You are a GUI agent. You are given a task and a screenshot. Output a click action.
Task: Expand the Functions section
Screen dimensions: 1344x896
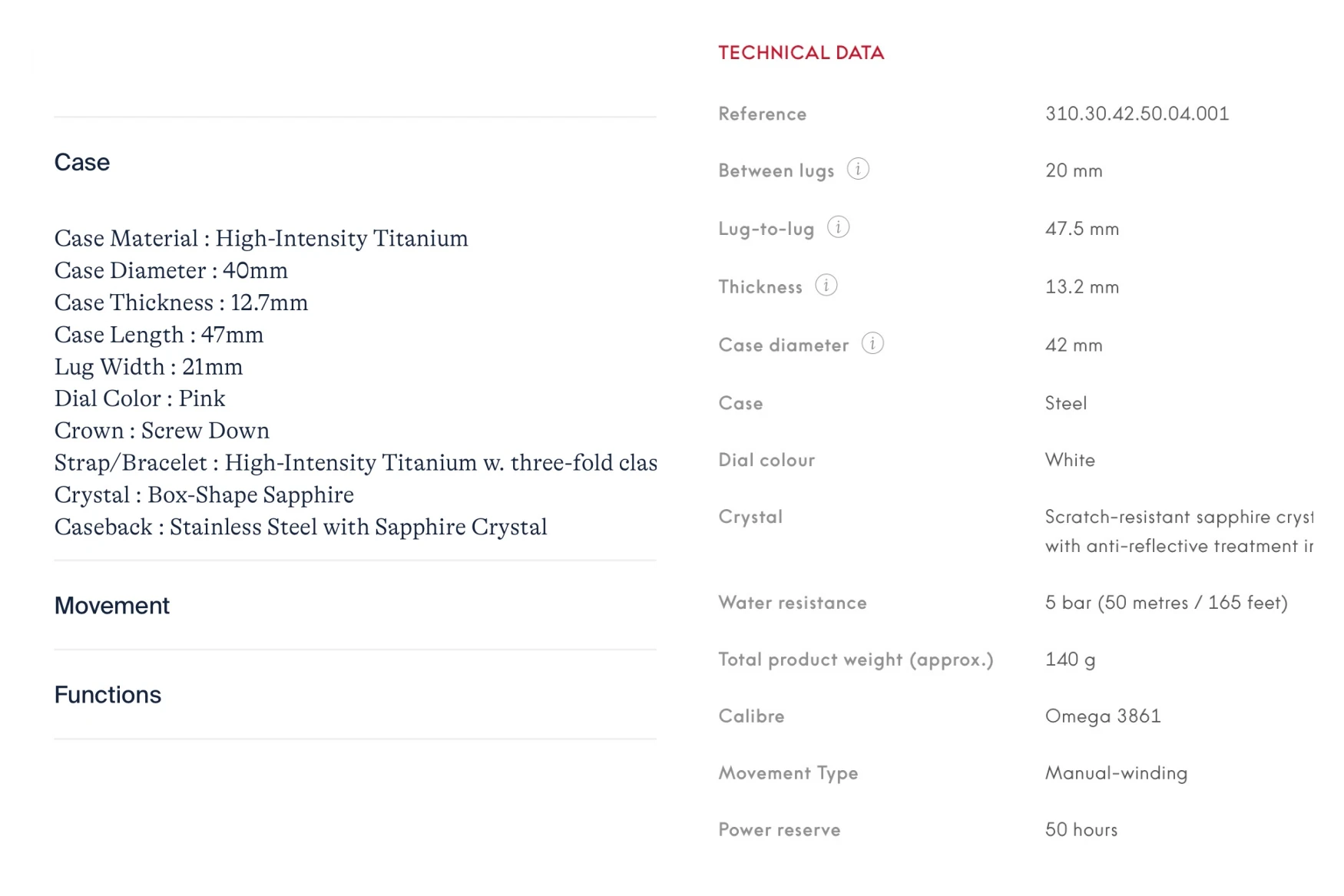click(108, 695)
